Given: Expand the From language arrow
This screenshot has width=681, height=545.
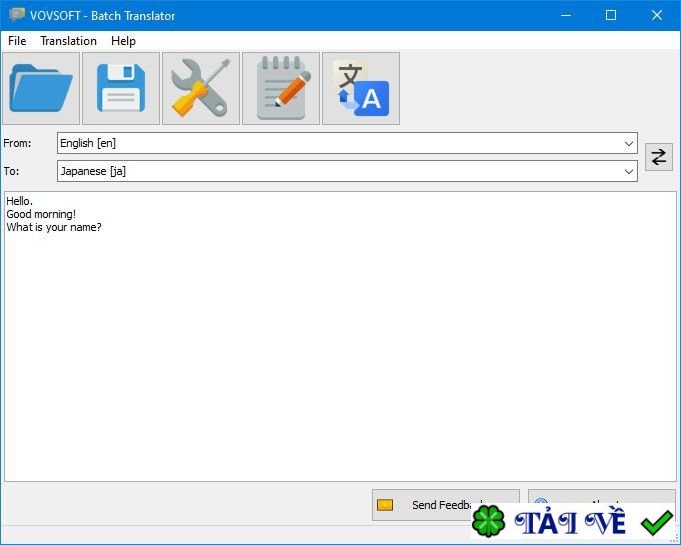Looking at the screenshot, I should coord(628,143).
